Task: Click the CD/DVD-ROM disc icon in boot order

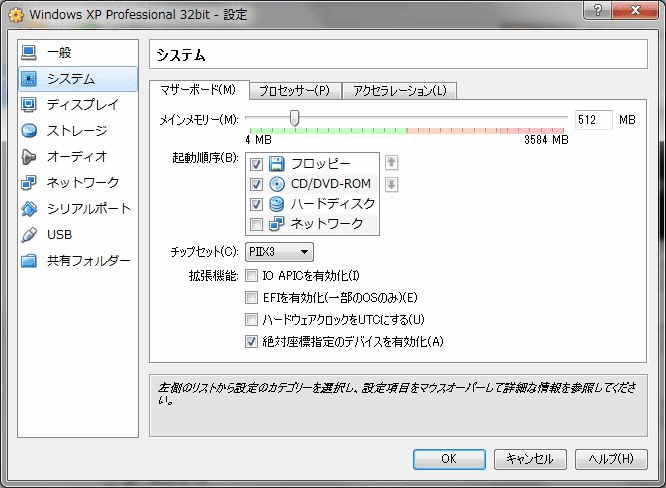Action: pos(277,184)
